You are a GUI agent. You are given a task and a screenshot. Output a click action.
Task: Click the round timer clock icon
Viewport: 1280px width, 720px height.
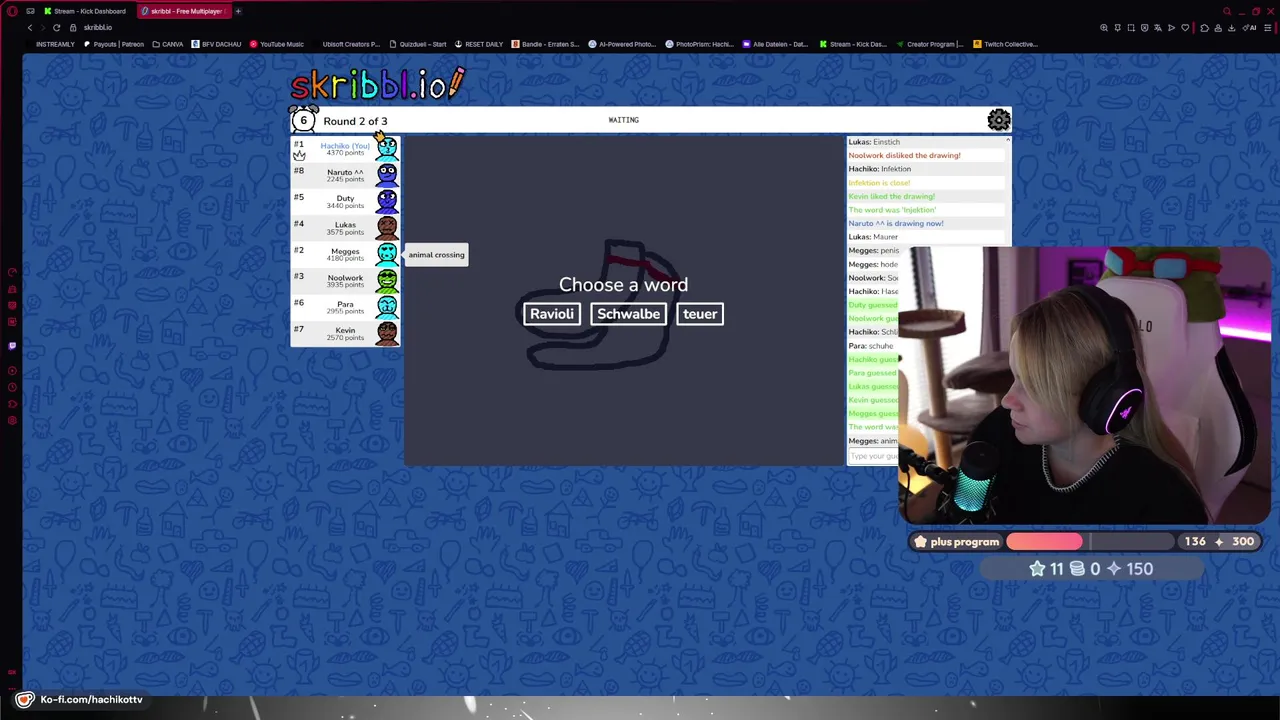(x=303, y=120)
